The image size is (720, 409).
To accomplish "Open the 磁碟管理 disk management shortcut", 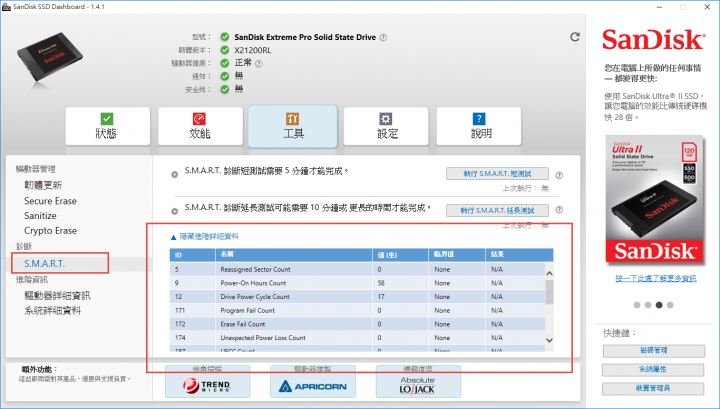I will pyautogui.click(x=653, y=351).
